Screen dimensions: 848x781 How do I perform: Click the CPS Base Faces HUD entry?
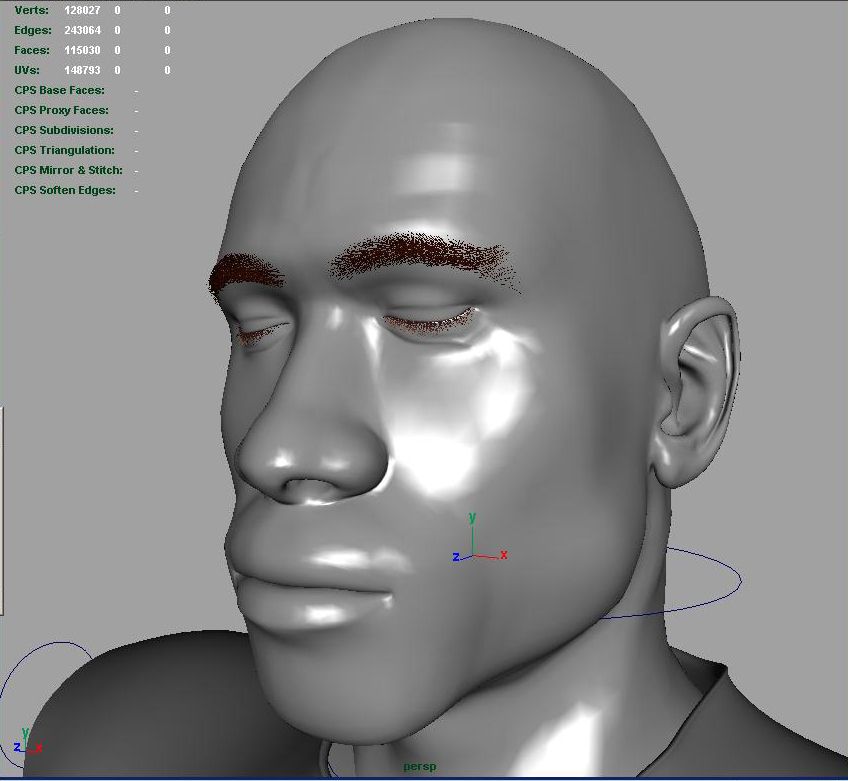coord(59,90)
